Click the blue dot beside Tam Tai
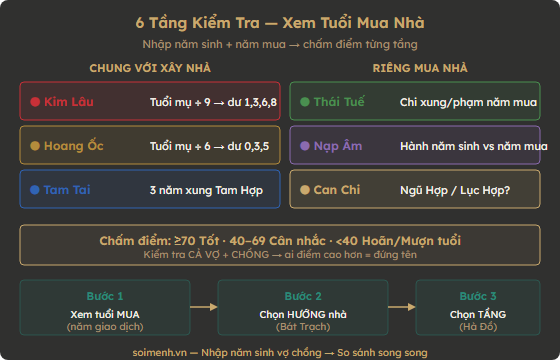Screen dimensions: 560x360 35,190
